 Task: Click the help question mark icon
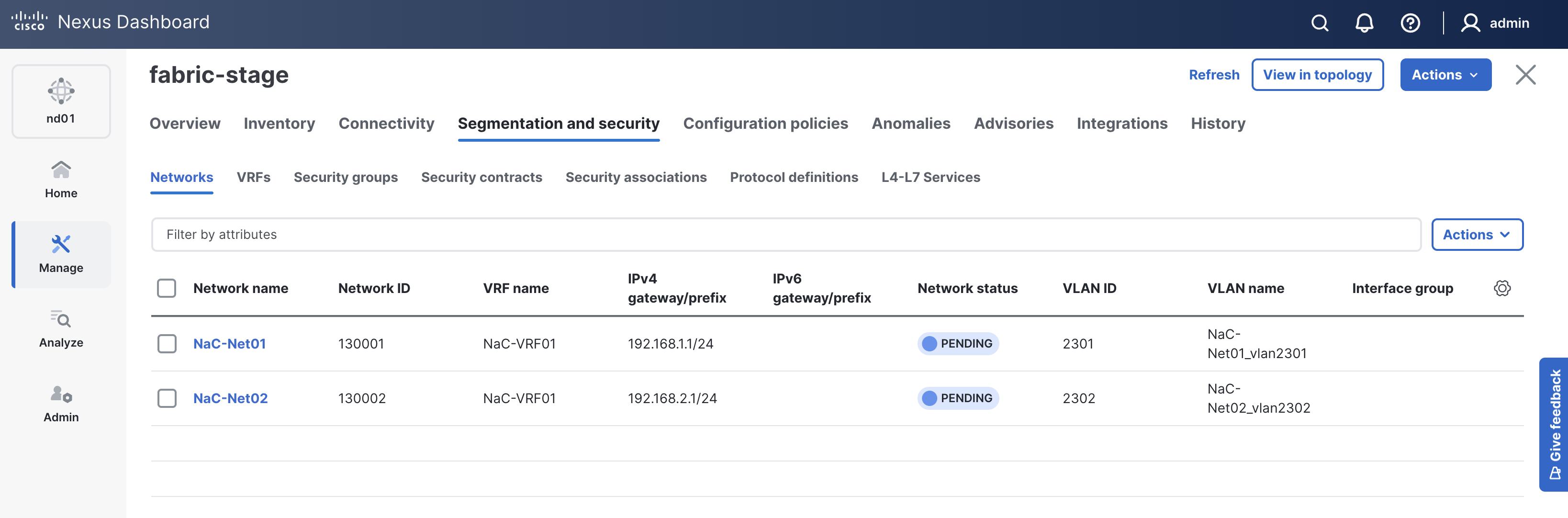click(x=1410, y=23)
